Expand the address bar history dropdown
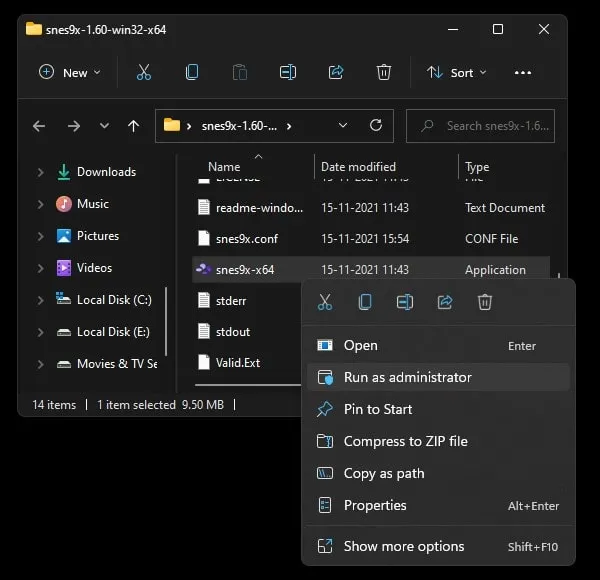The width and height of the screenshot is (600, 580). point(343,125)
